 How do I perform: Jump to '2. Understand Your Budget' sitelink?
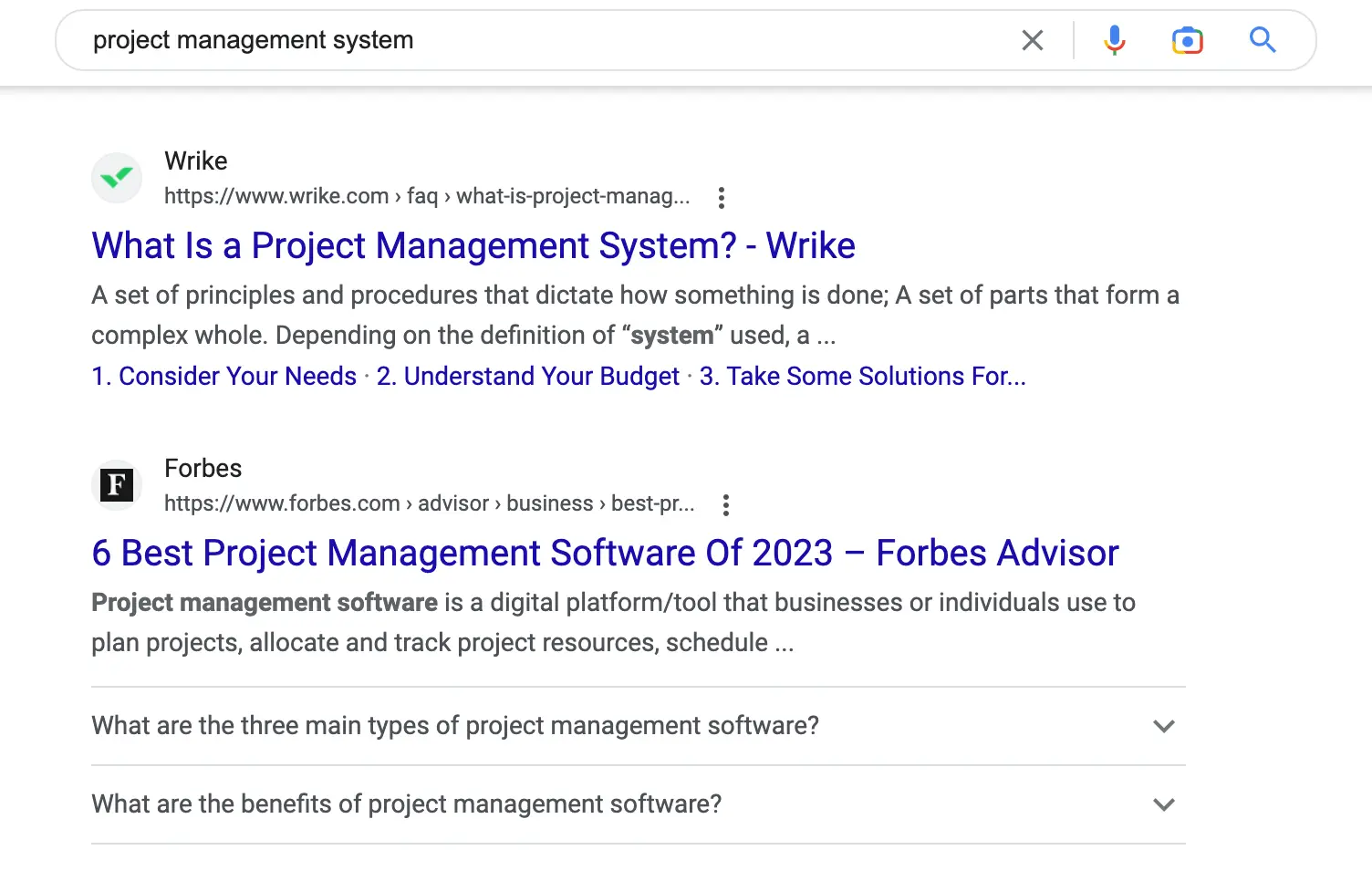coord(528,376)
